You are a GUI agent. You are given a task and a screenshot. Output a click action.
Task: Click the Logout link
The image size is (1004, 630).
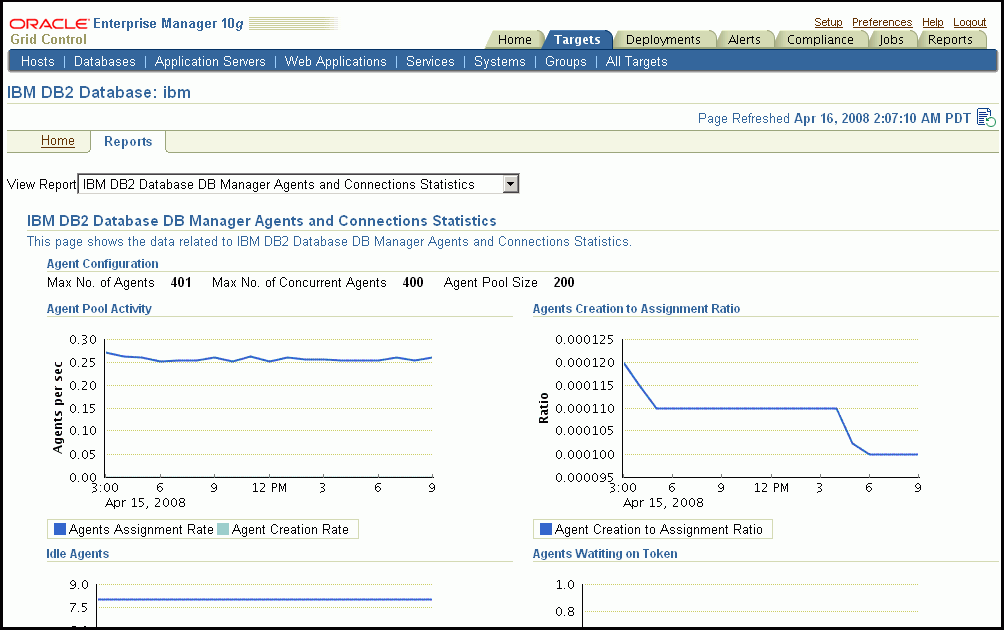(969, 22)
